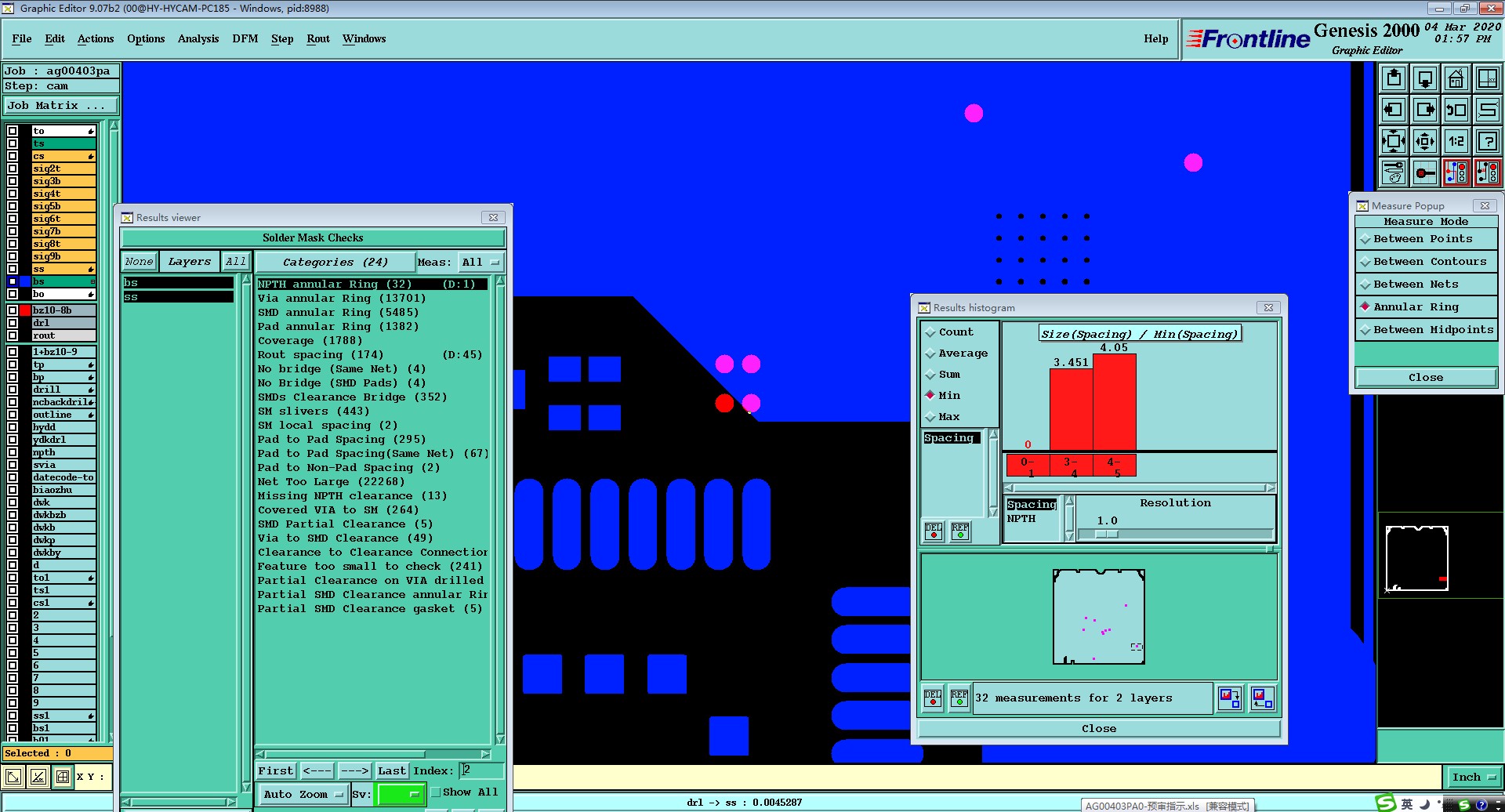This screenshot has width=1505, height=812.
Task: Click the pan down arrow icon
Action: 1425,78
